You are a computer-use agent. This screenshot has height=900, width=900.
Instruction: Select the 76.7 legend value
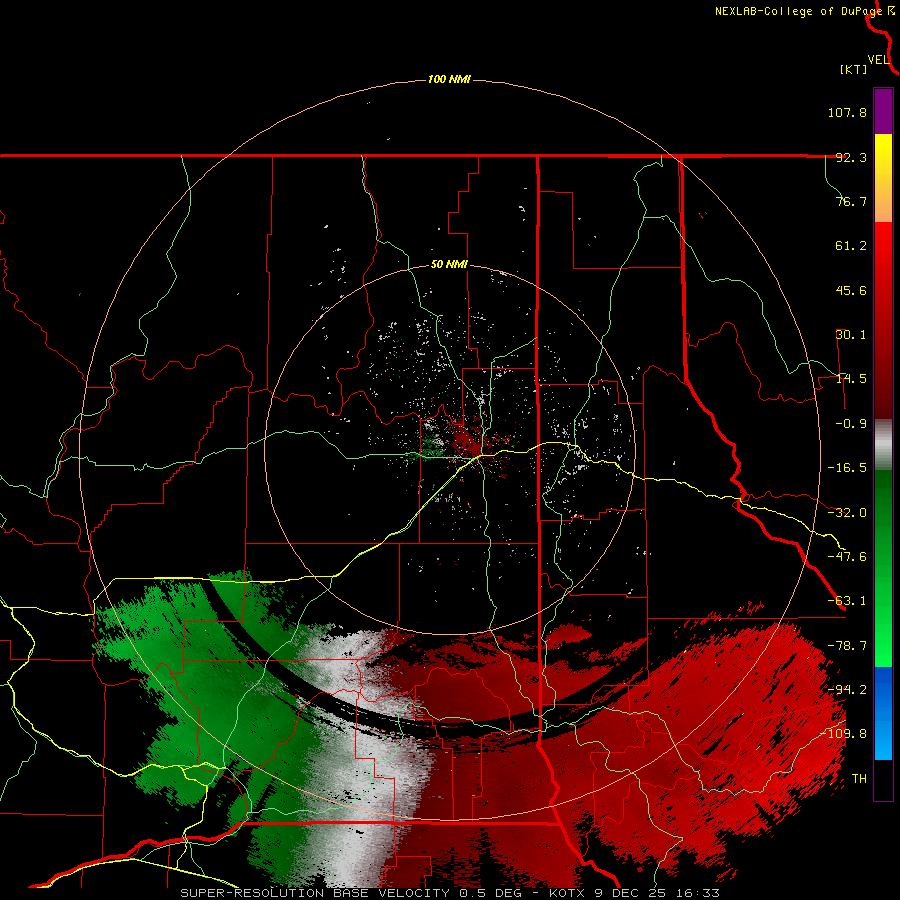(851, 201)
